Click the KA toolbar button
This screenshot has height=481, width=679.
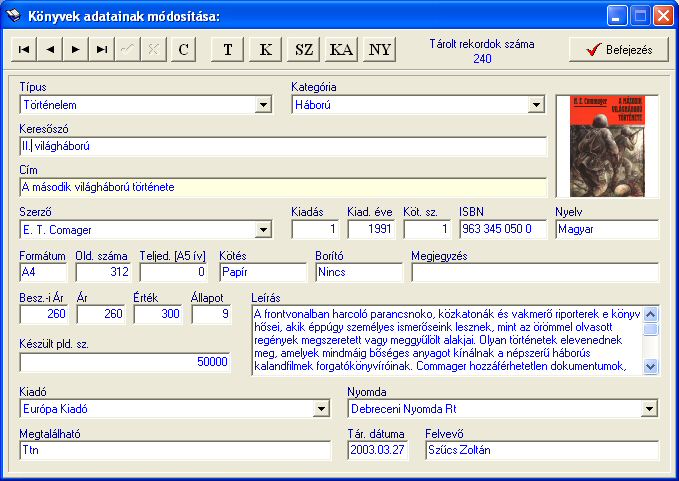tap(341, 49)
